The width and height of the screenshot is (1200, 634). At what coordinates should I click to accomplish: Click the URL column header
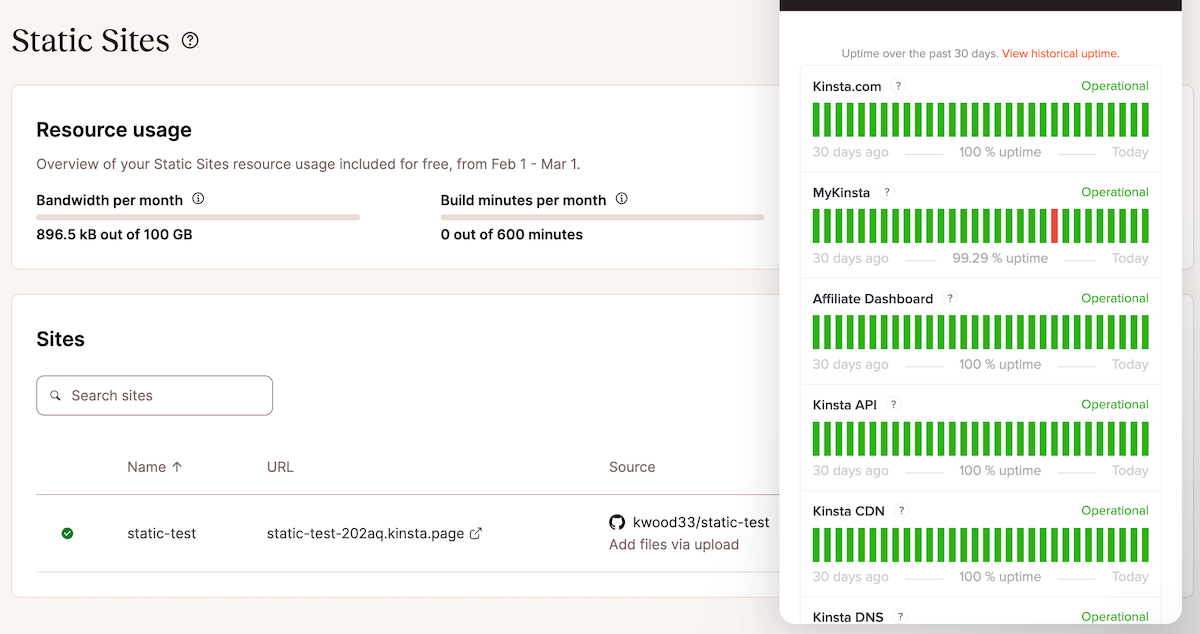click(x=280, y=467)
